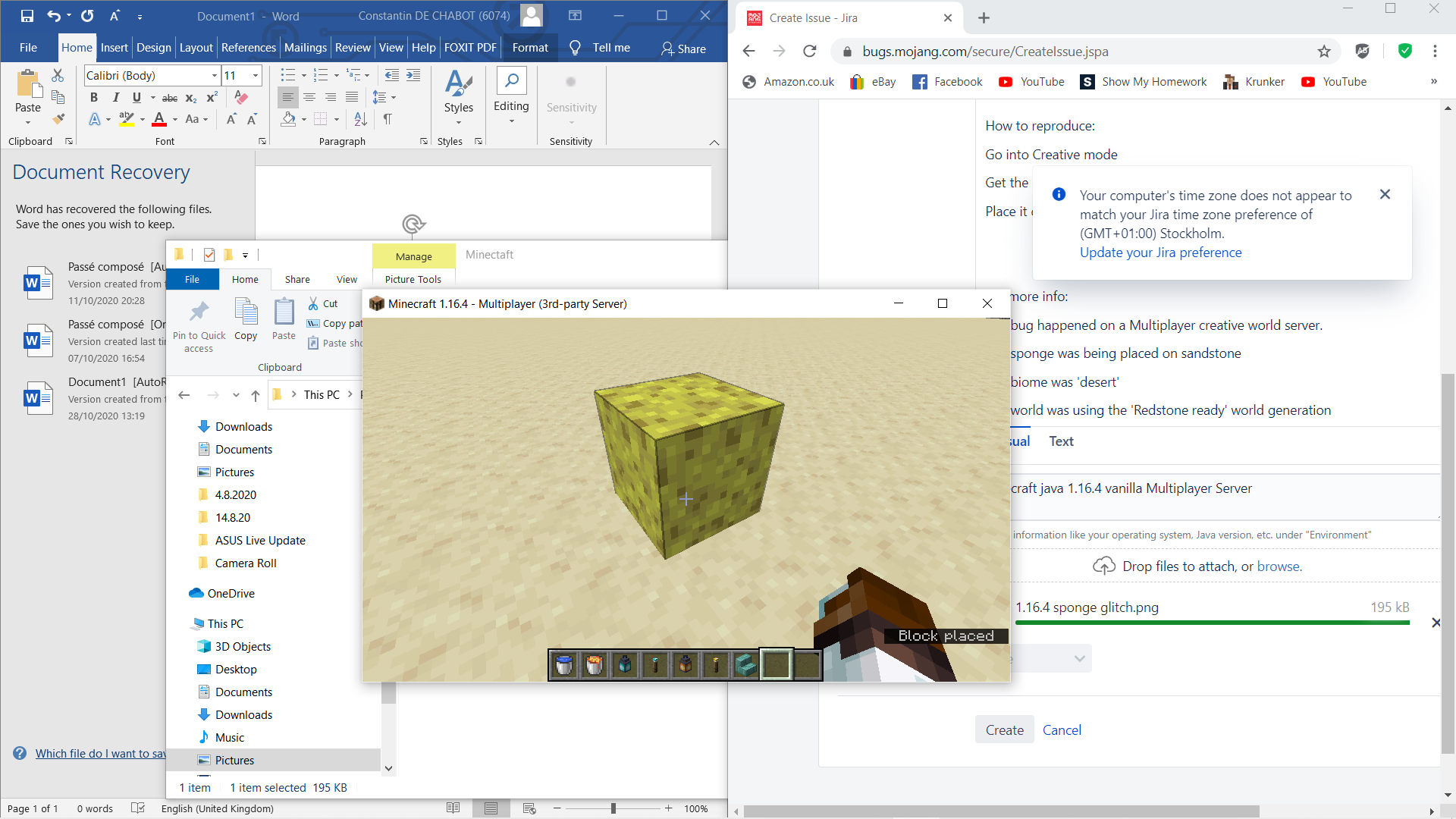Image resolution: width=1456 pixels, height=819 pixels.
Task: Toggle Bold formatting in Word
Action: pyautogui.click(x=94, y=98)
